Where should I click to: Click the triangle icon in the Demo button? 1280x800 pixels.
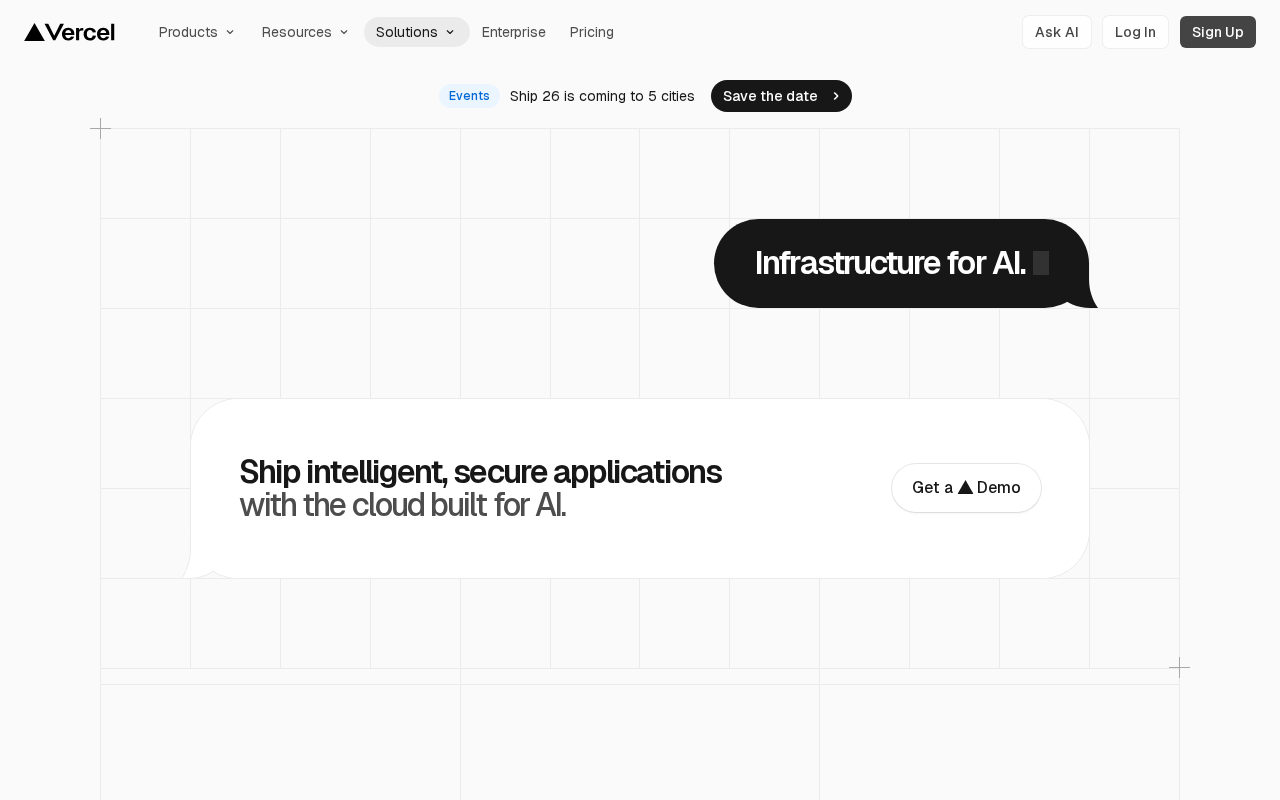click(965, 487)
